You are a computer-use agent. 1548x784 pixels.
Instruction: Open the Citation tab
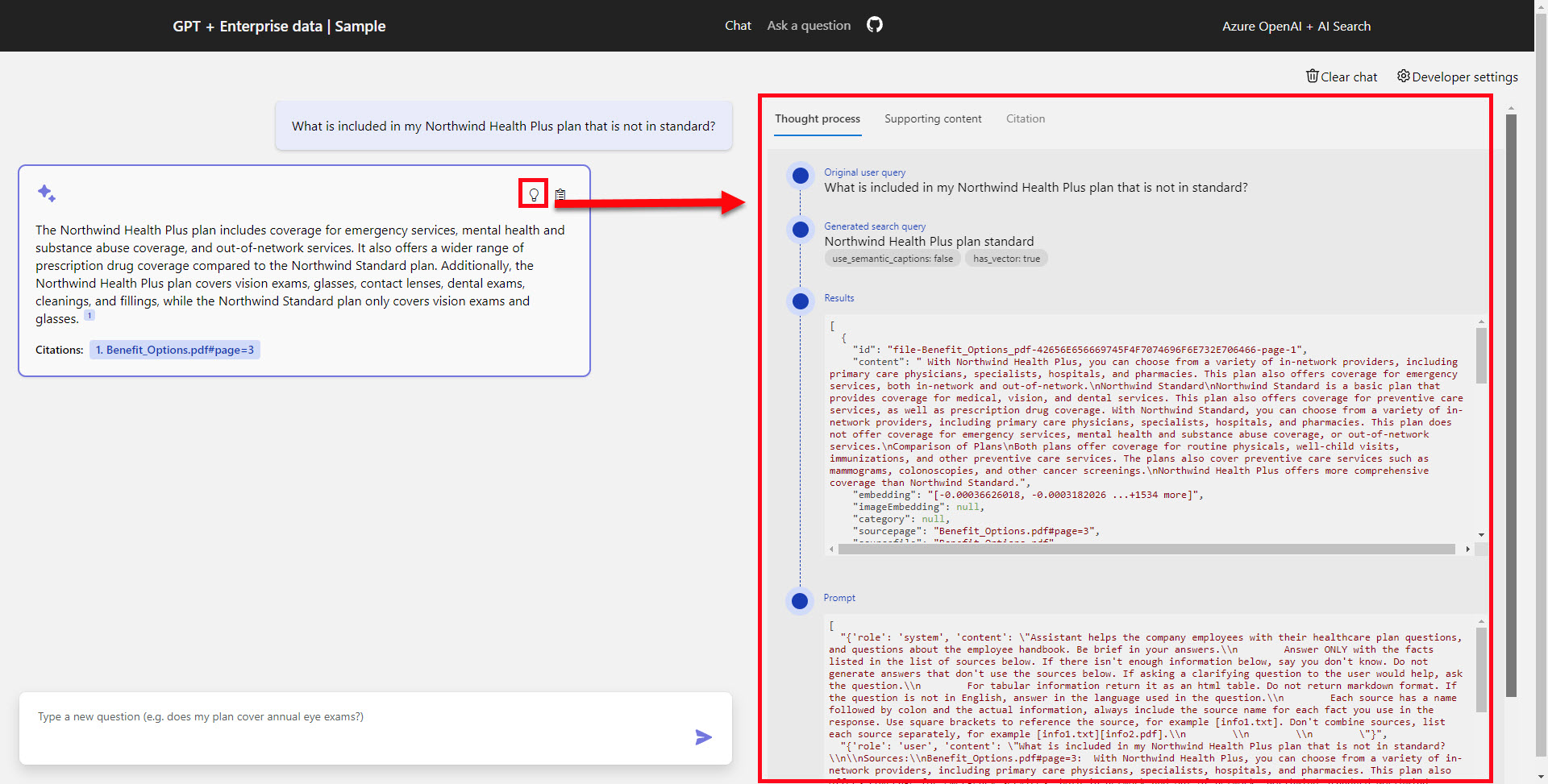coord(1026,118)
